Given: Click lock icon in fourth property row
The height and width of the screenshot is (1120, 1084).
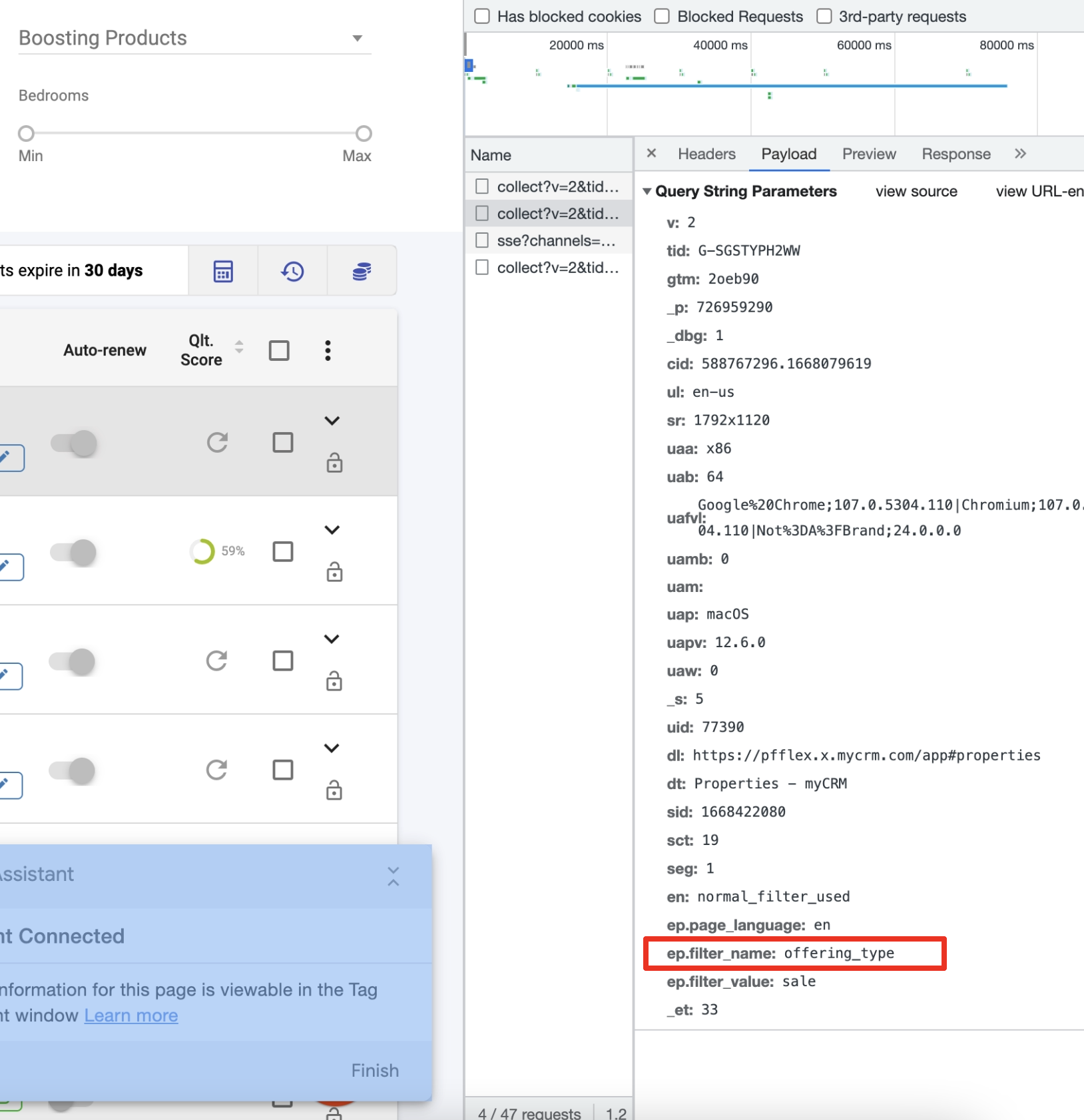Looking at the screenshot, I should coord(334,790).
